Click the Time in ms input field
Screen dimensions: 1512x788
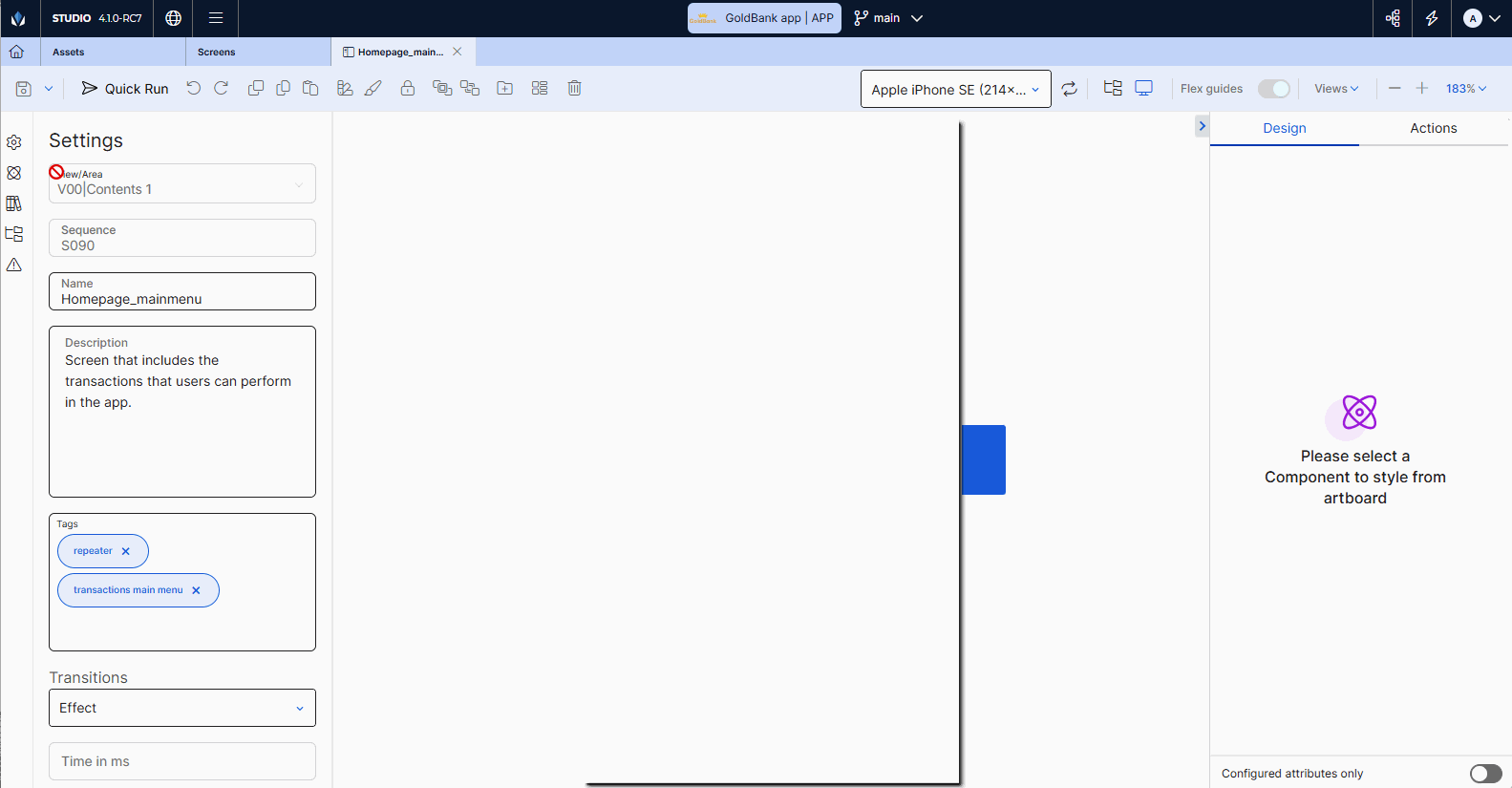[181, 761]
